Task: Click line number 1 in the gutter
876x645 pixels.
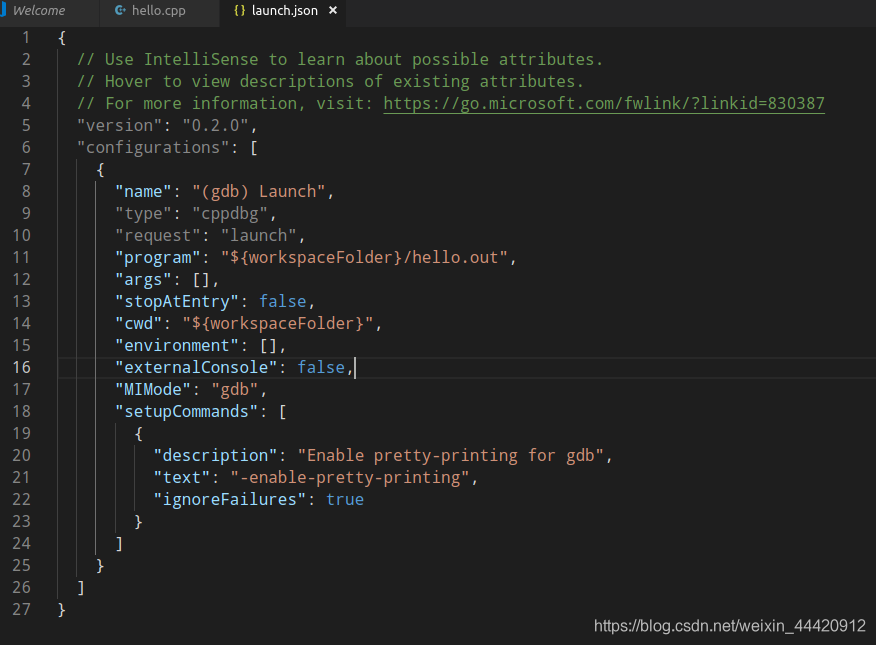Action: 26,37
